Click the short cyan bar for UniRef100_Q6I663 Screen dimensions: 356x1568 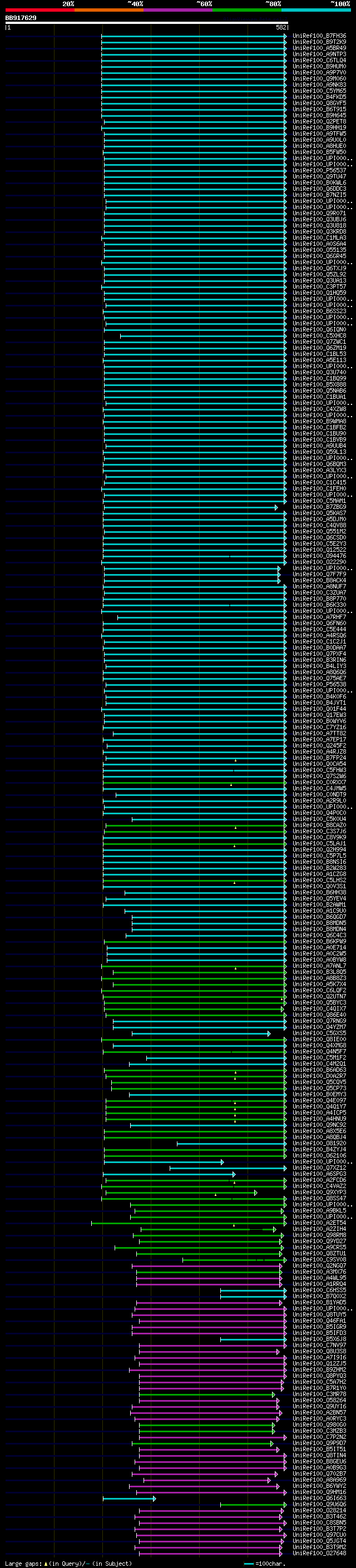(129, 1498)
